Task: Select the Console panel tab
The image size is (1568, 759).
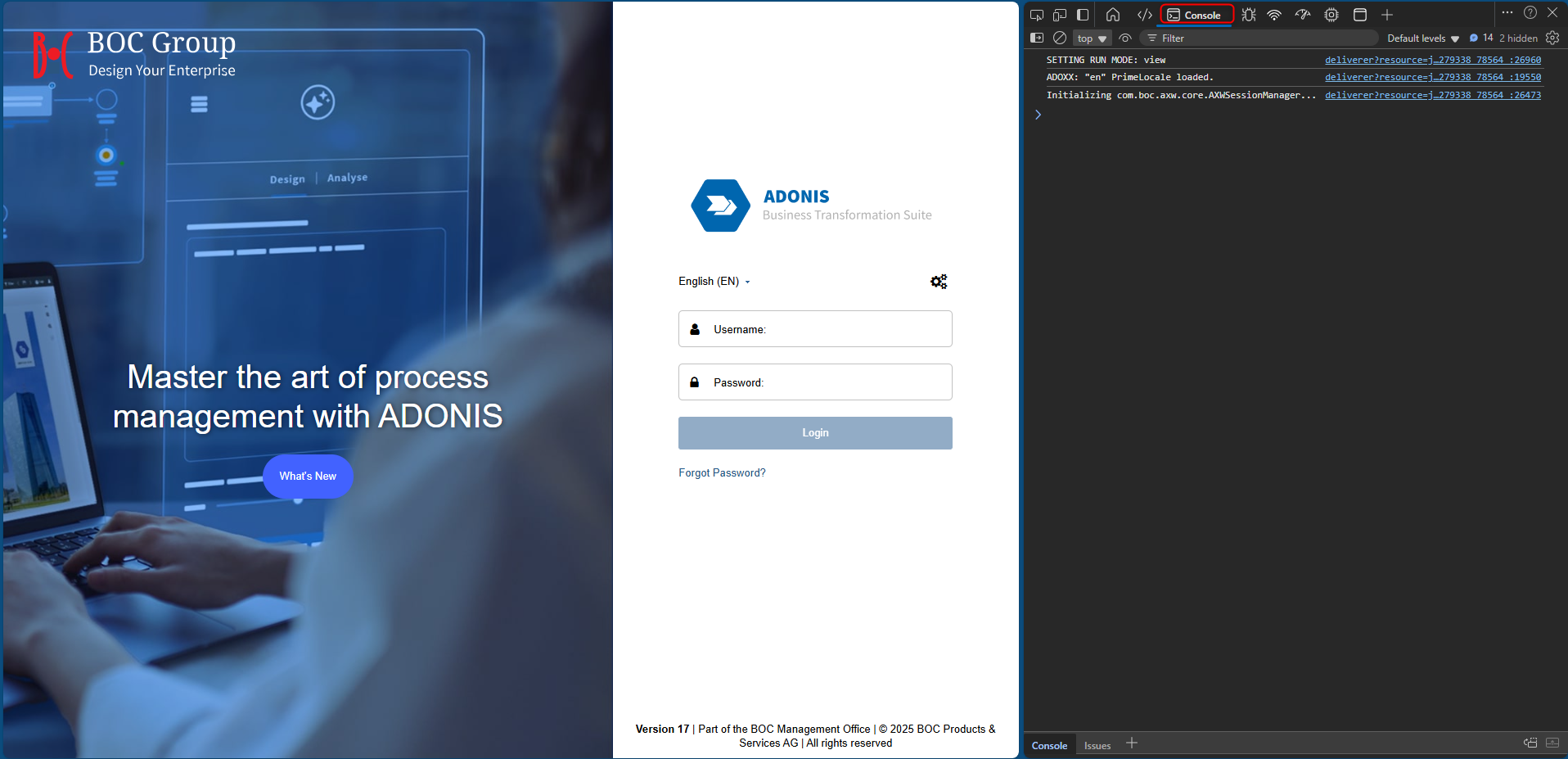Action: 1196,14
